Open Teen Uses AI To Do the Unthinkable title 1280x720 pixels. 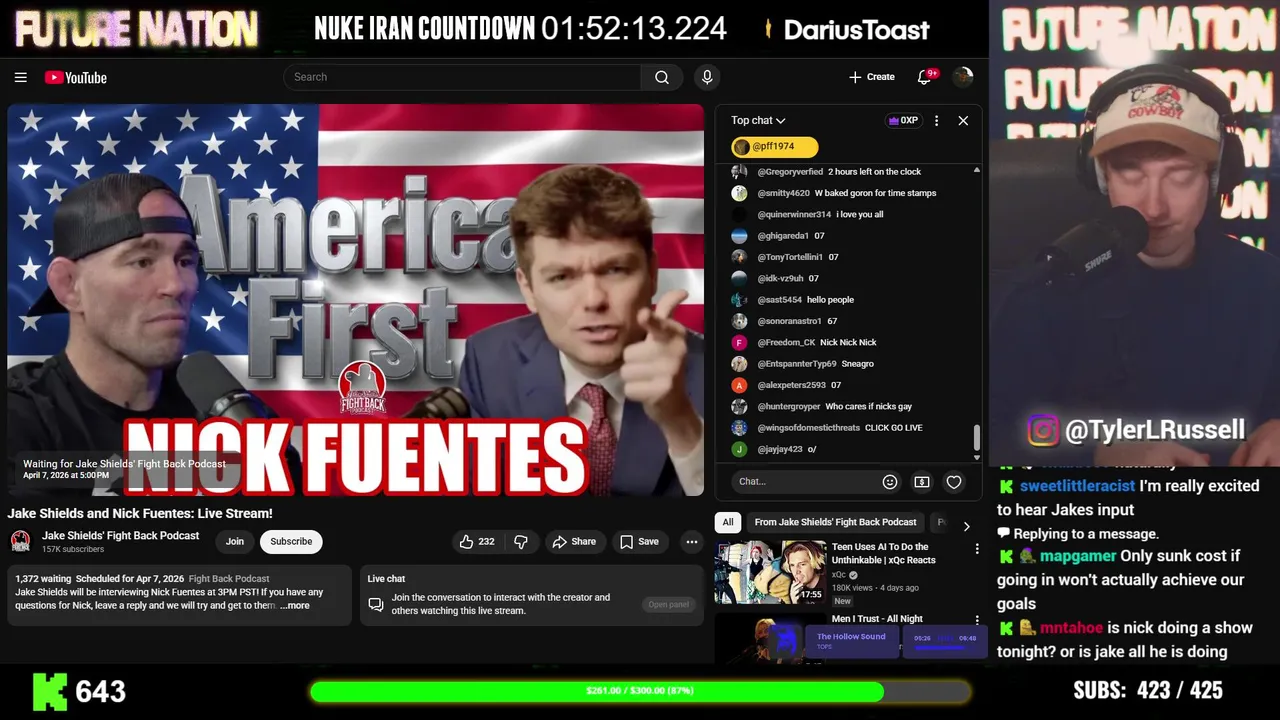point(884,553)
